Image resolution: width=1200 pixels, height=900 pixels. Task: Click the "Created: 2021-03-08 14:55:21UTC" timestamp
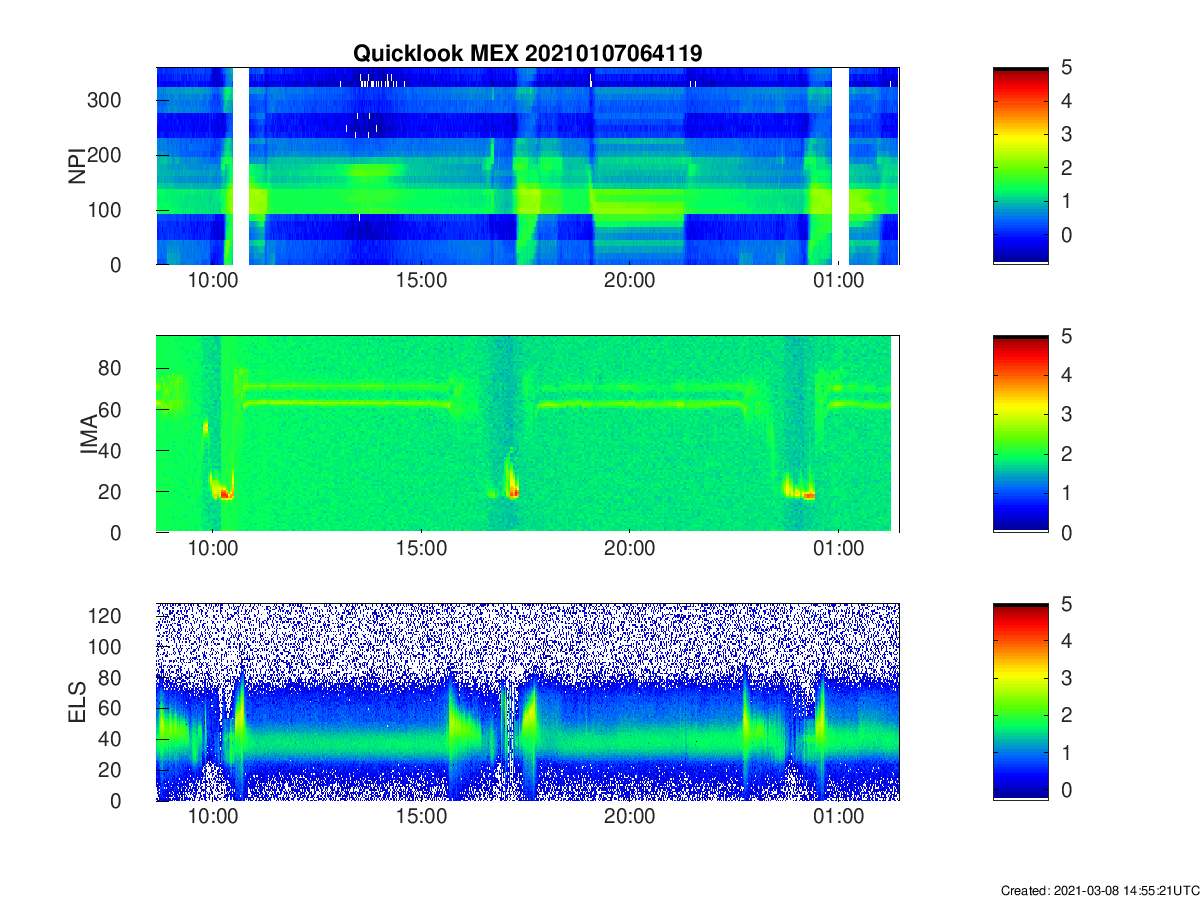1099,890
